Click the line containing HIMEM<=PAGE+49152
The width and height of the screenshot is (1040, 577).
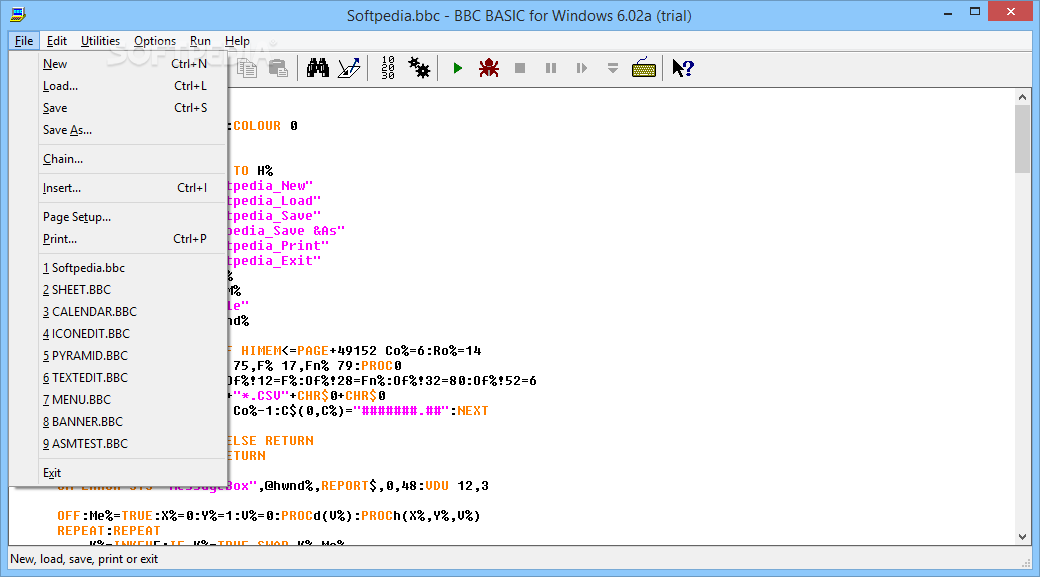click(x=355, y=350)
